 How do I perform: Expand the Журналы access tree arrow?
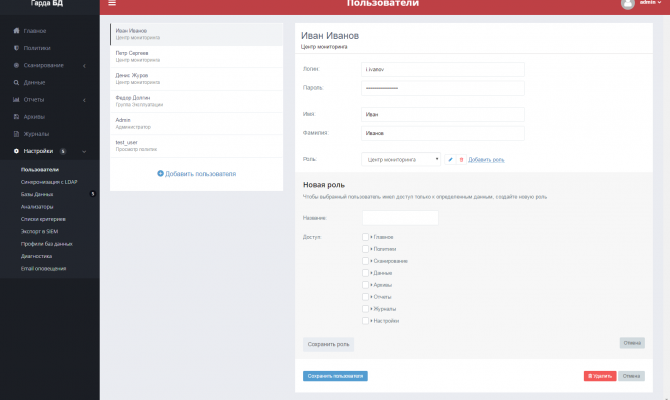click(x=372, y=309)
